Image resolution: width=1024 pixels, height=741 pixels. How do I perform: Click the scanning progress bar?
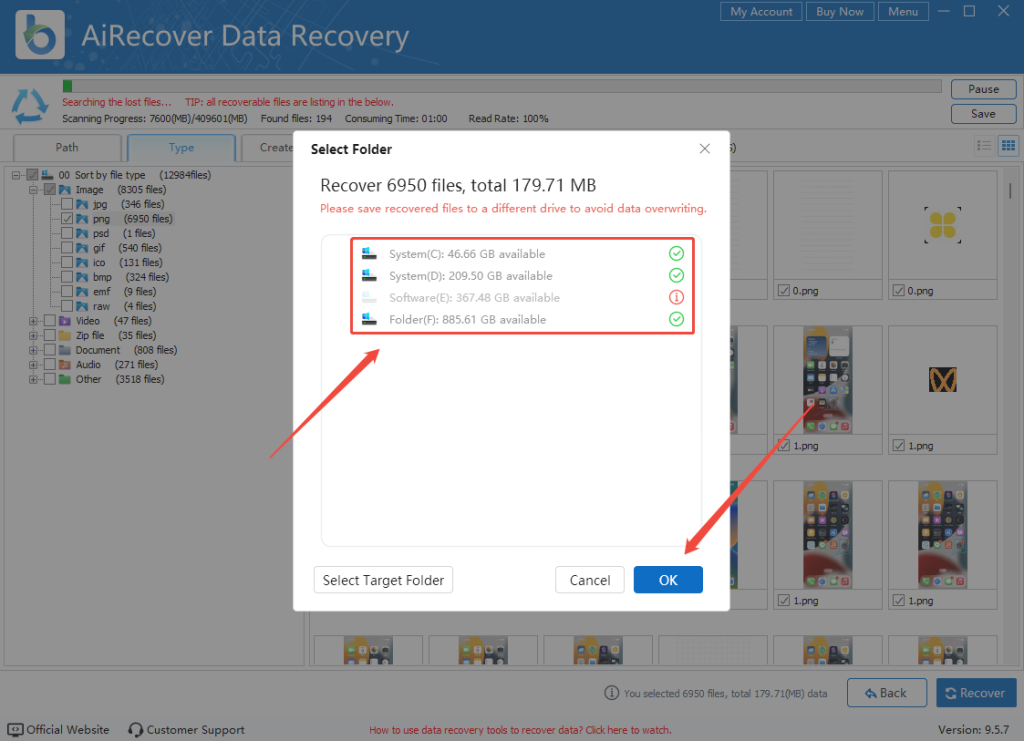point(500,86)
